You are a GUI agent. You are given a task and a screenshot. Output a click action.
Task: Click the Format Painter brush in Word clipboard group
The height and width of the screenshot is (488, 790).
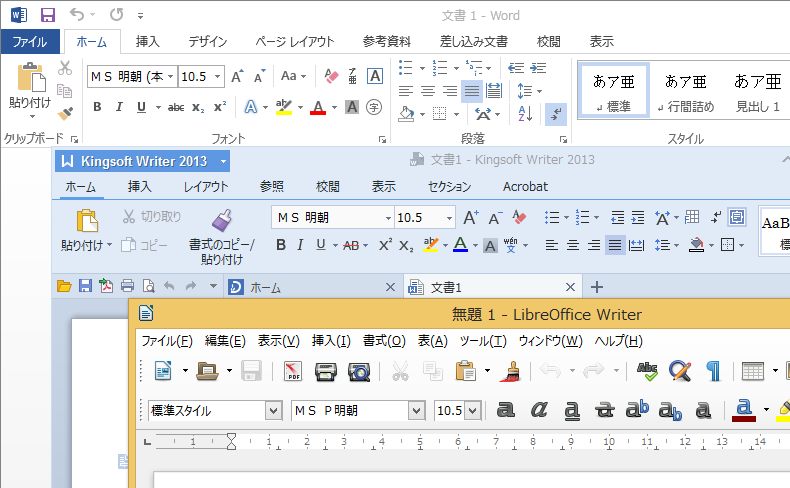65,114
